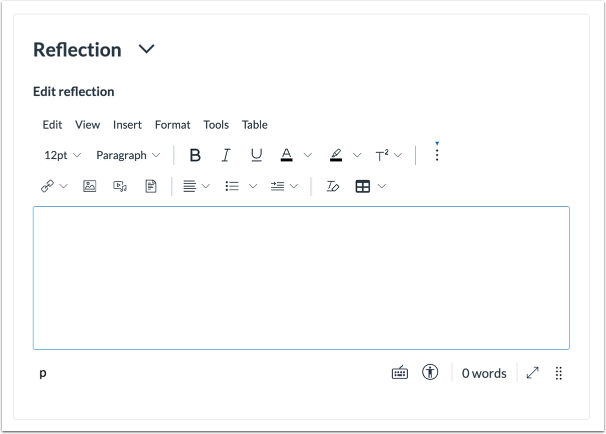The image size is (606, 434).
Task: Open alignment options dropdown arrow
Action: click(206, 186)
